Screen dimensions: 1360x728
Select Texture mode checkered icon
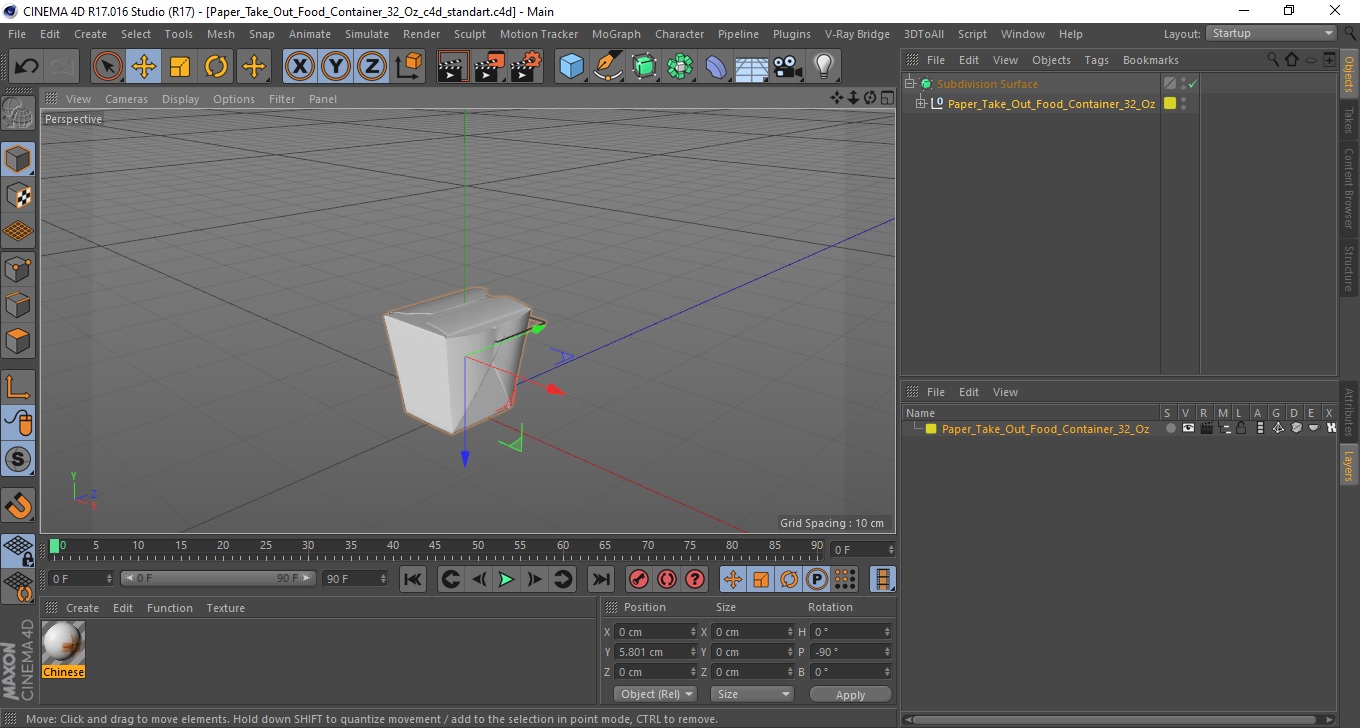pyautogui.click(x=18, y=196)
